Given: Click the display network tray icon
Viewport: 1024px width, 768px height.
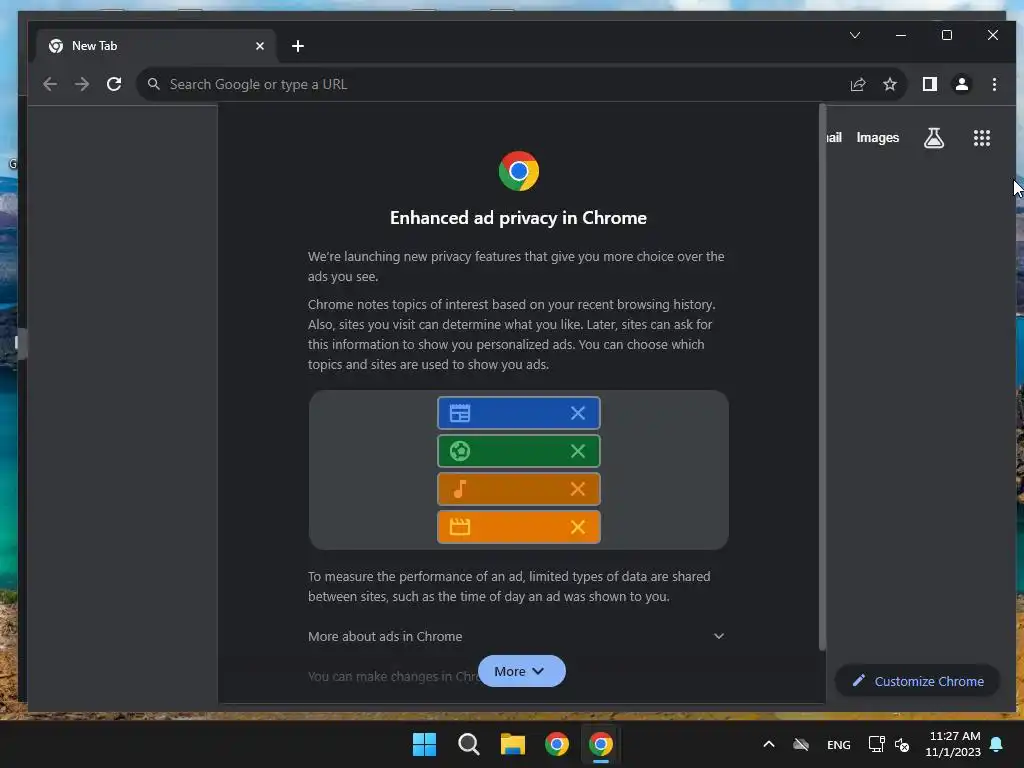Looking at the screenshot, I should pyautogui.click(x=876, y=744).
